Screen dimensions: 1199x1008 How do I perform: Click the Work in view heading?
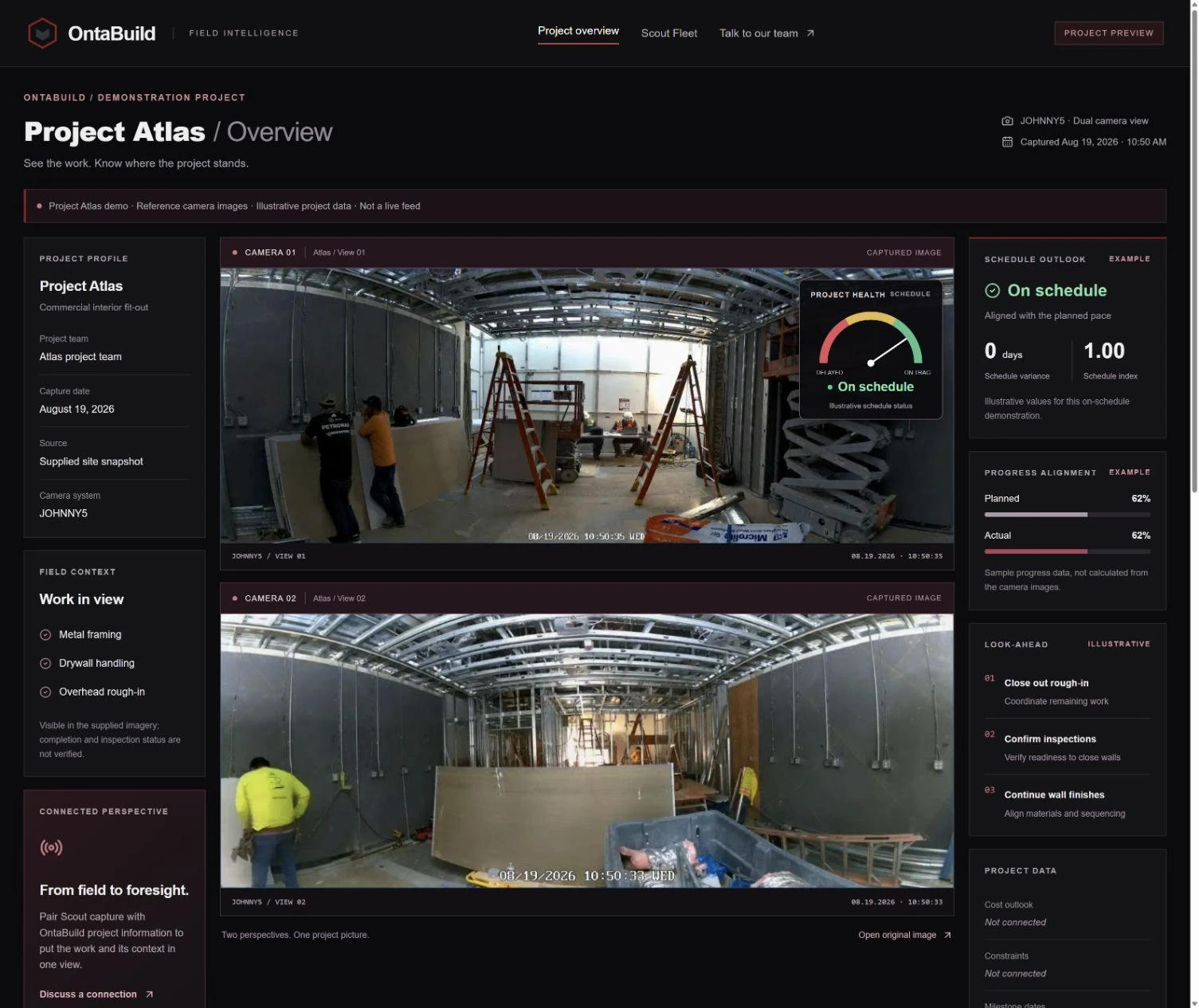81,600
